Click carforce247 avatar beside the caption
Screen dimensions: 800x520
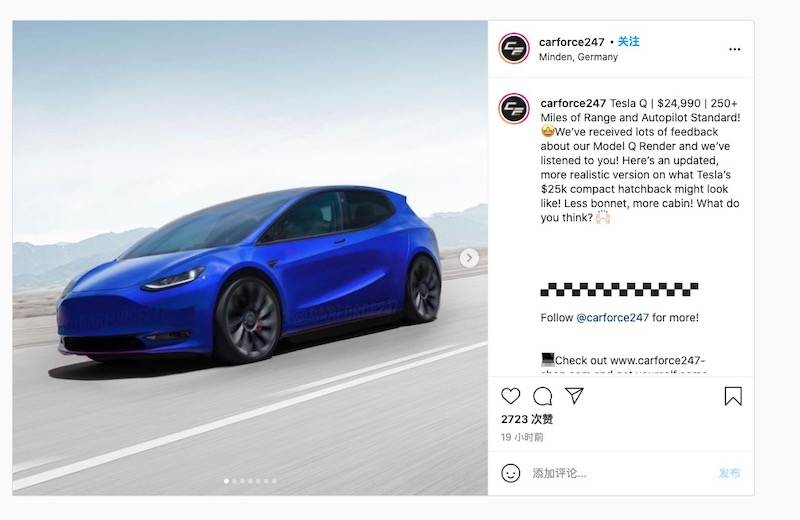click(514, 109)
